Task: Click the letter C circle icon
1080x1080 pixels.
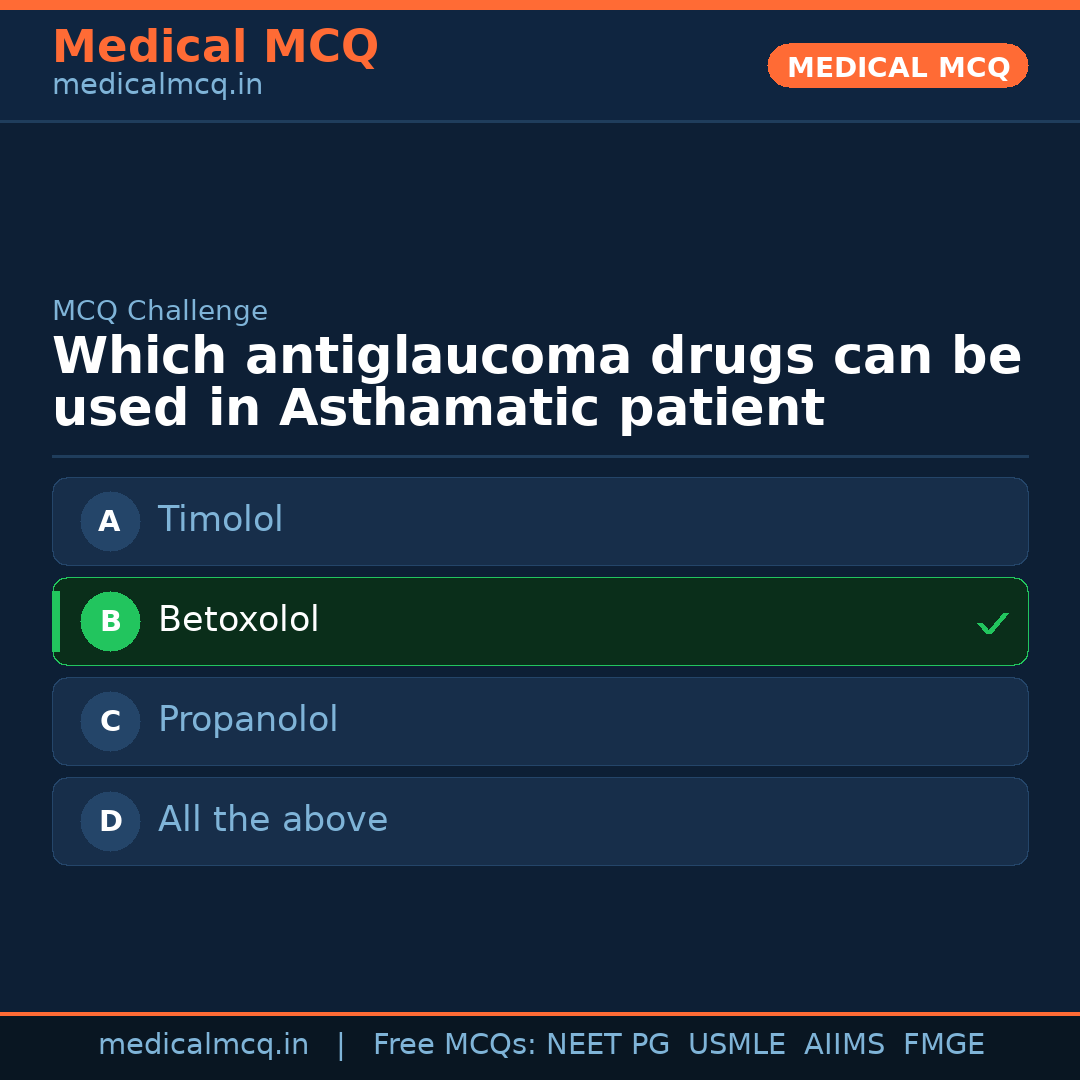Action: 110,721
